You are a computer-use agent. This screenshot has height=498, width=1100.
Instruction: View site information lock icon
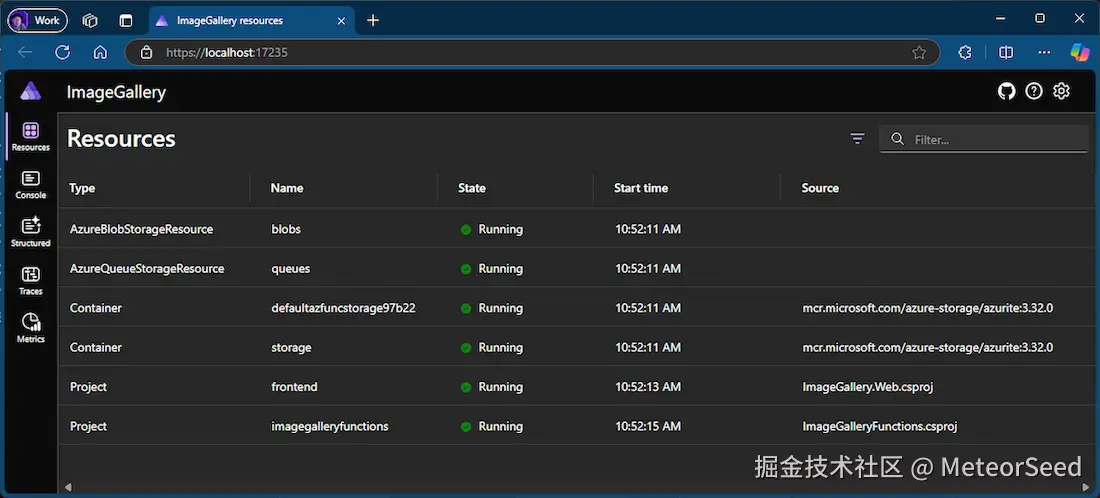(146, 53)
